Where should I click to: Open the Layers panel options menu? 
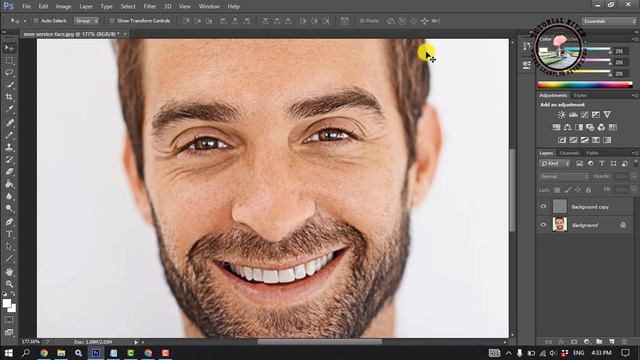(x=635, y=153)
